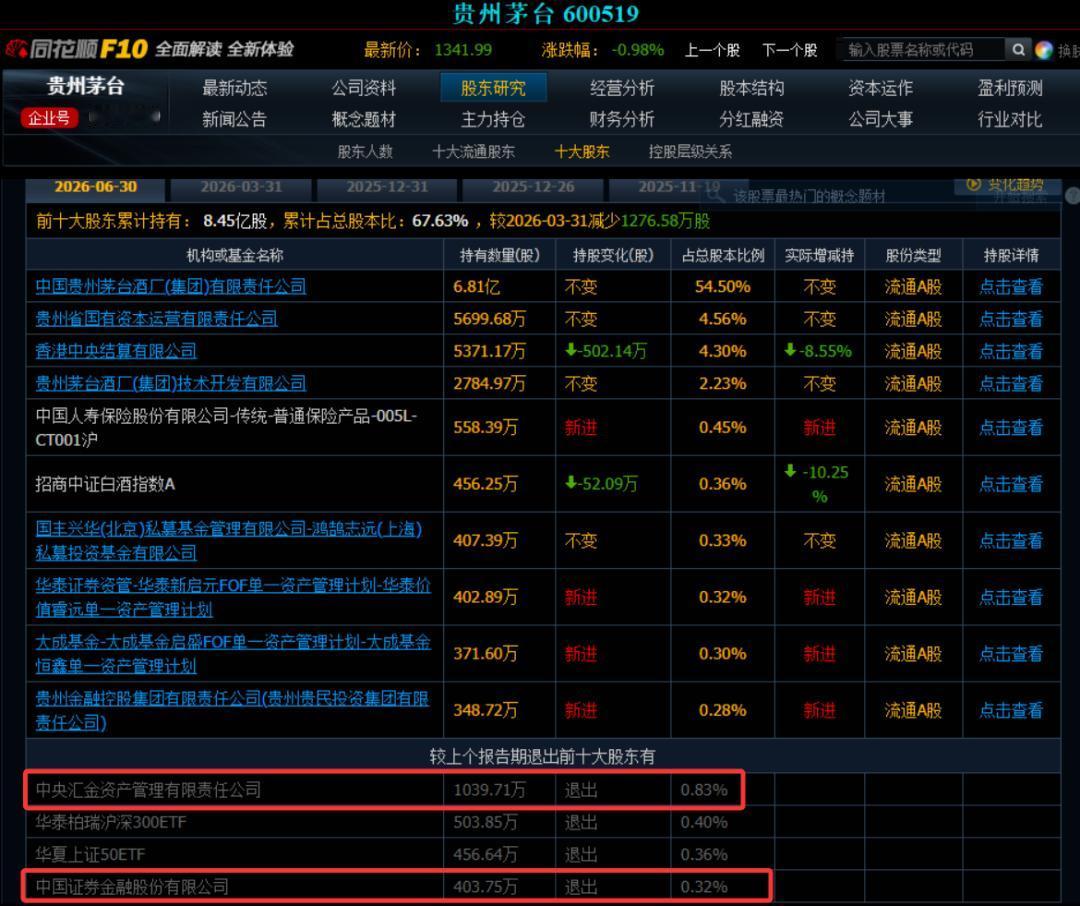This screenshot has width=1080, height=906.
Task: Select the 十大股东 sub-tab
Action: point(582,152)
